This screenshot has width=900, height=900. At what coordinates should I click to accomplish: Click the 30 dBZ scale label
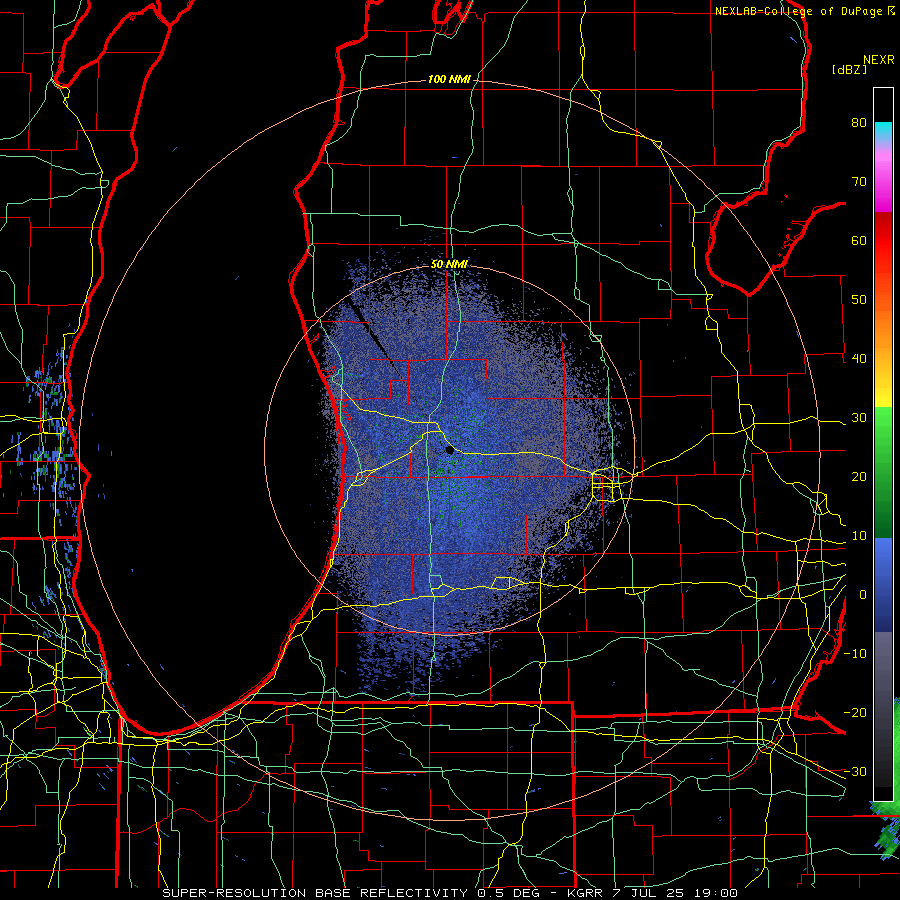(859, 418)
